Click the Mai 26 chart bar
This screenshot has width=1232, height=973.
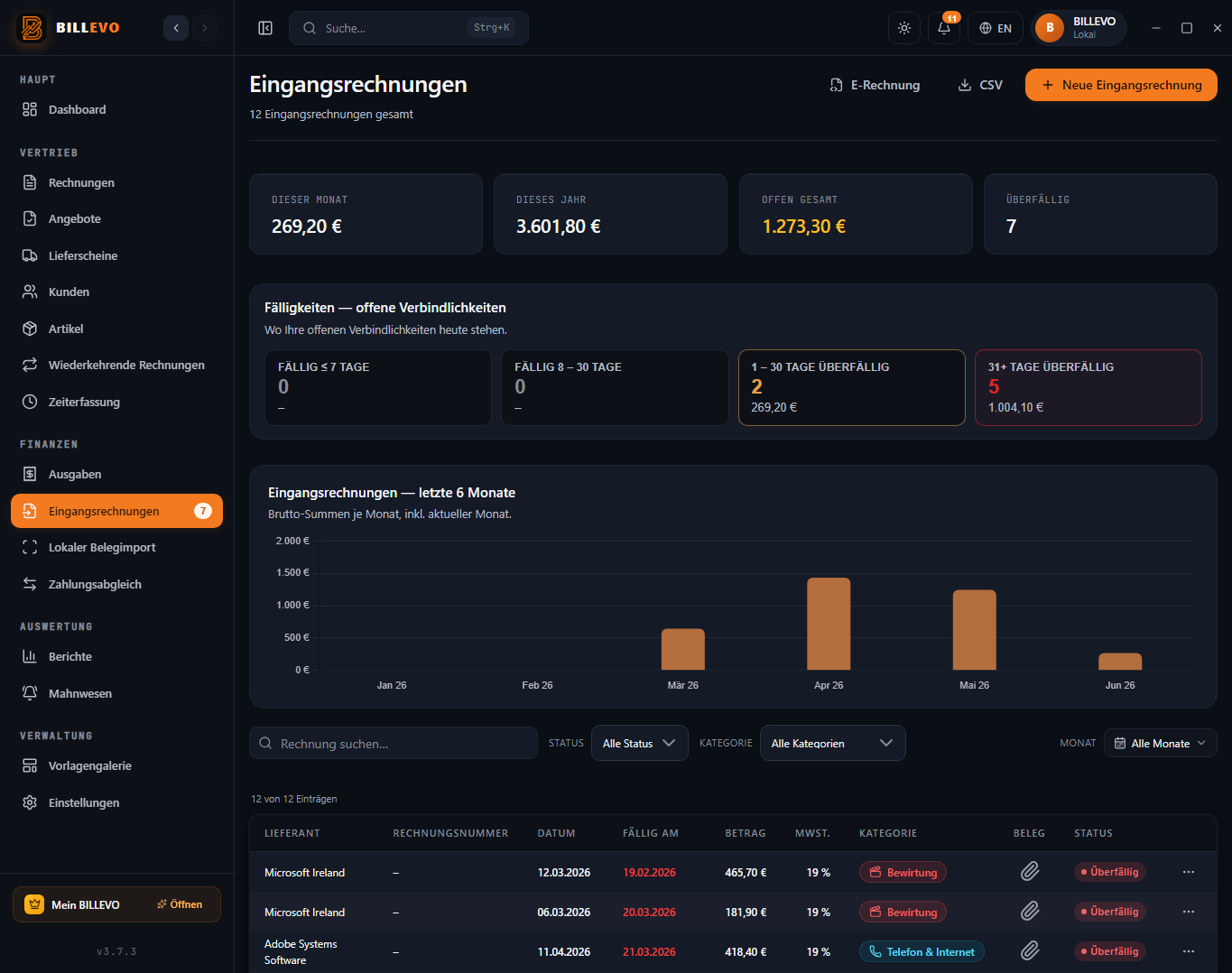click(x=975, y=630)
